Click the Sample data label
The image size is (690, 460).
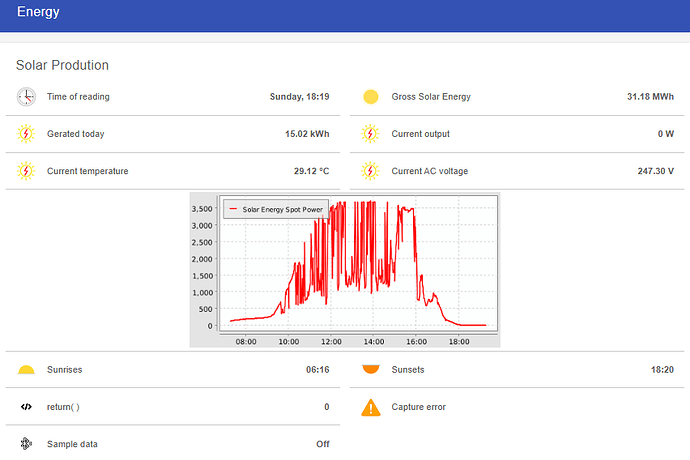(72, 444)
